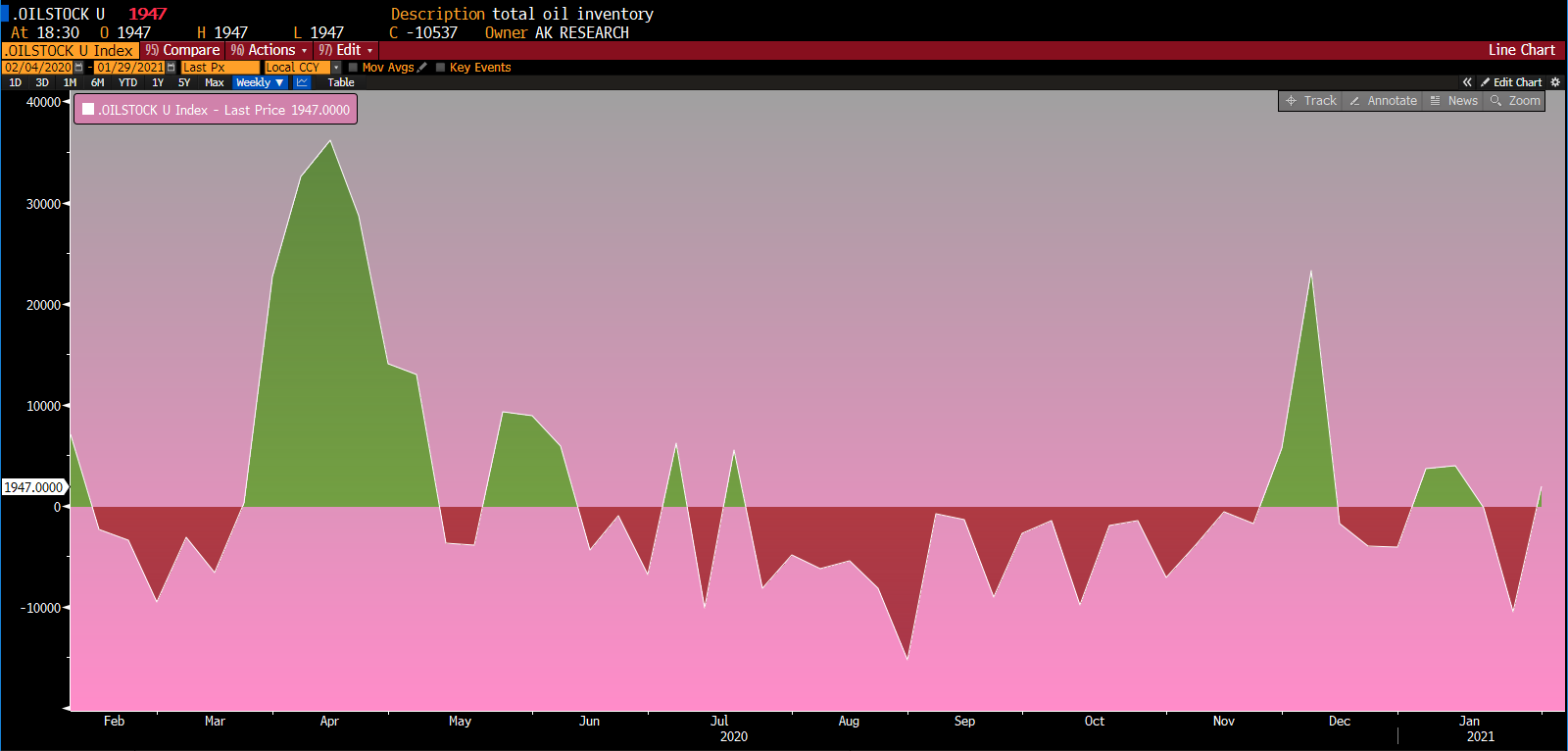Collapse the toolbar with double-chevron icon
The height and width of the screenshot is (751, 1568).
(1467, 82)
